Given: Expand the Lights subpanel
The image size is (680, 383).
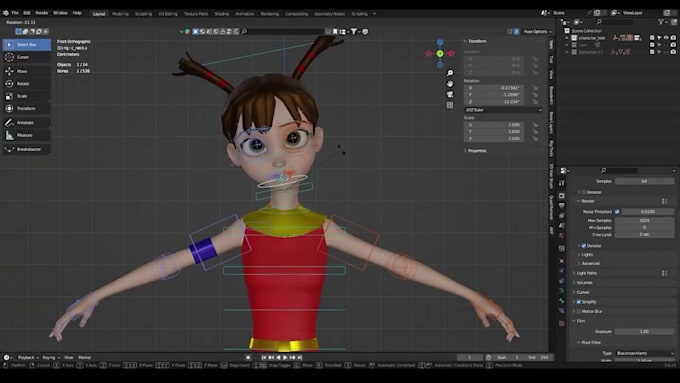Looking at the screenshot, I should [x=586, y=255].
